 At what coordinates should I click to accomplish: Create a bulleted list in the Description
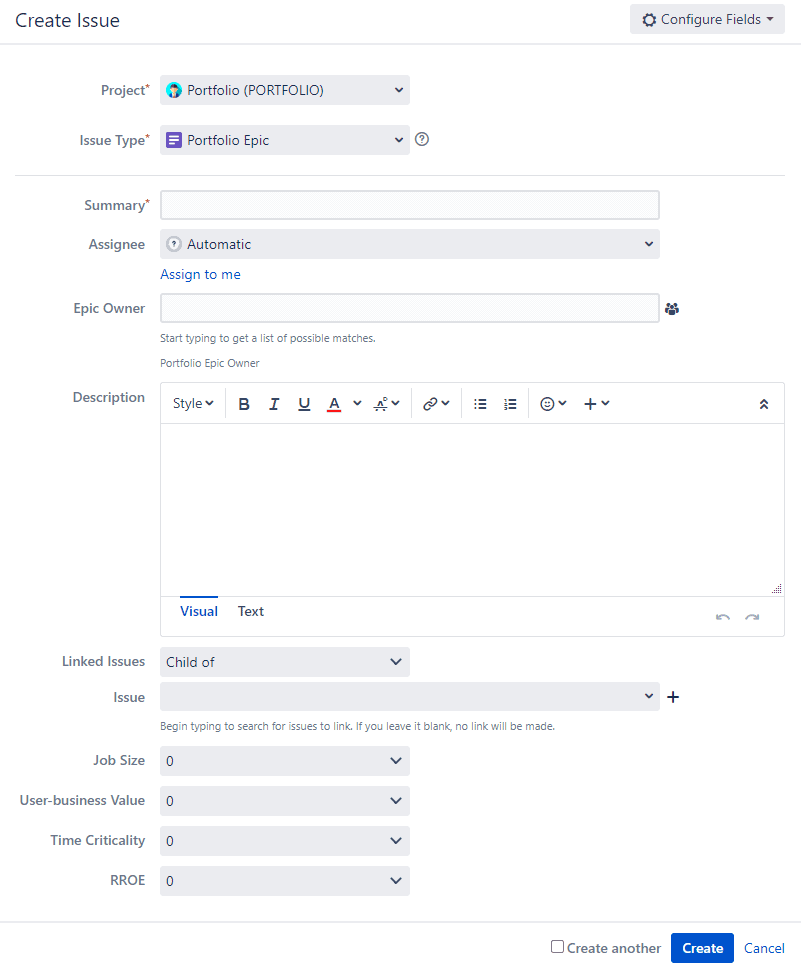tap(480, 403)
